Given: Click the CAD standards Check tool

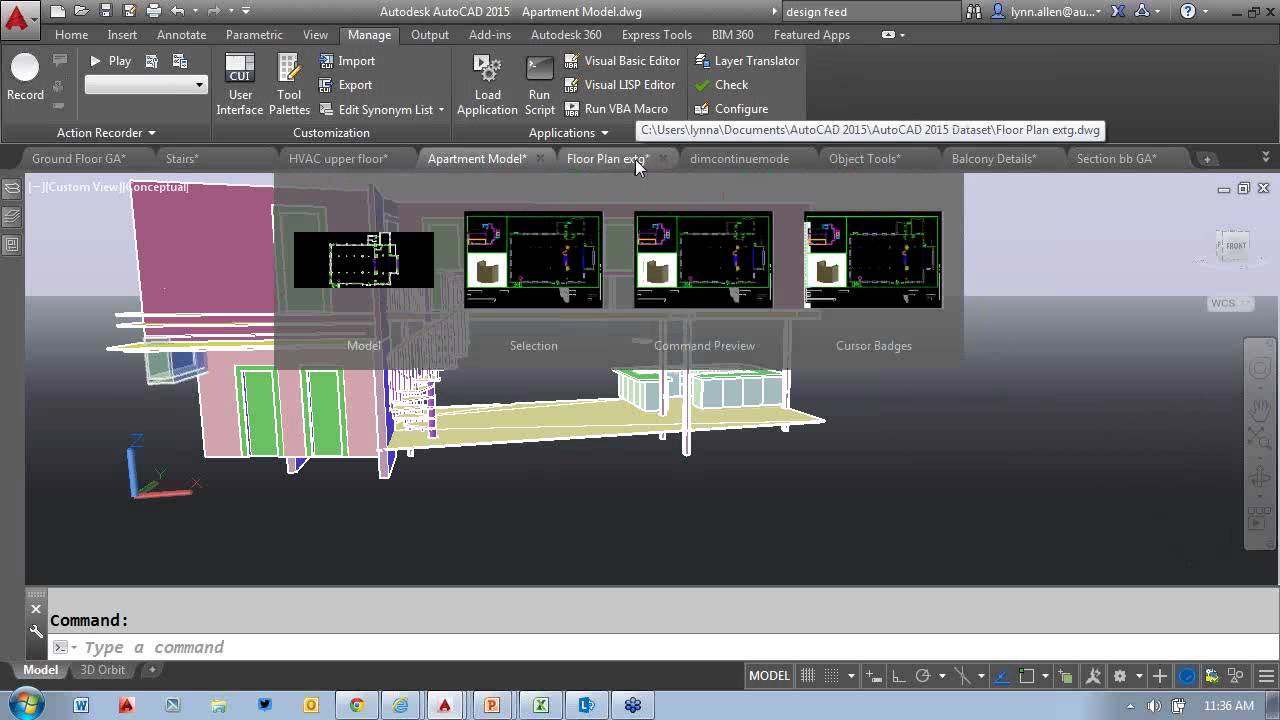Looking at the screenshot, I should [721, 85].
